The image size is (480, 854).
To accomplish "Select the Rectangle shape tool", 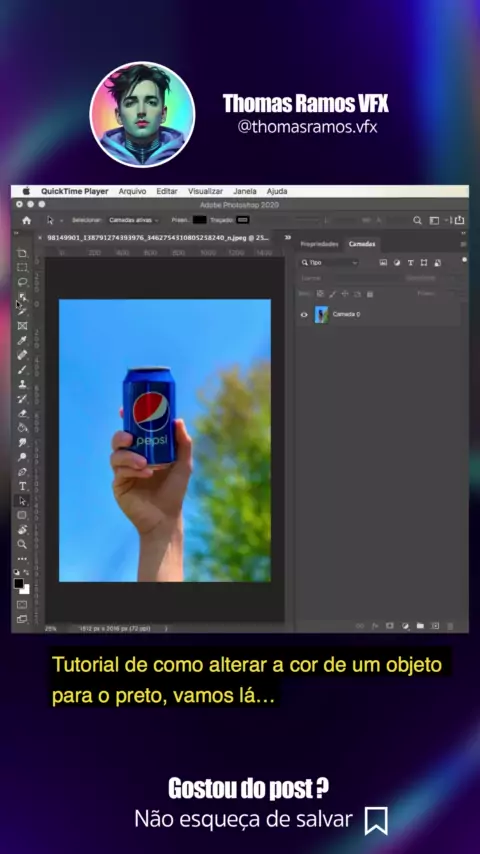I will [x=22, y=515].
